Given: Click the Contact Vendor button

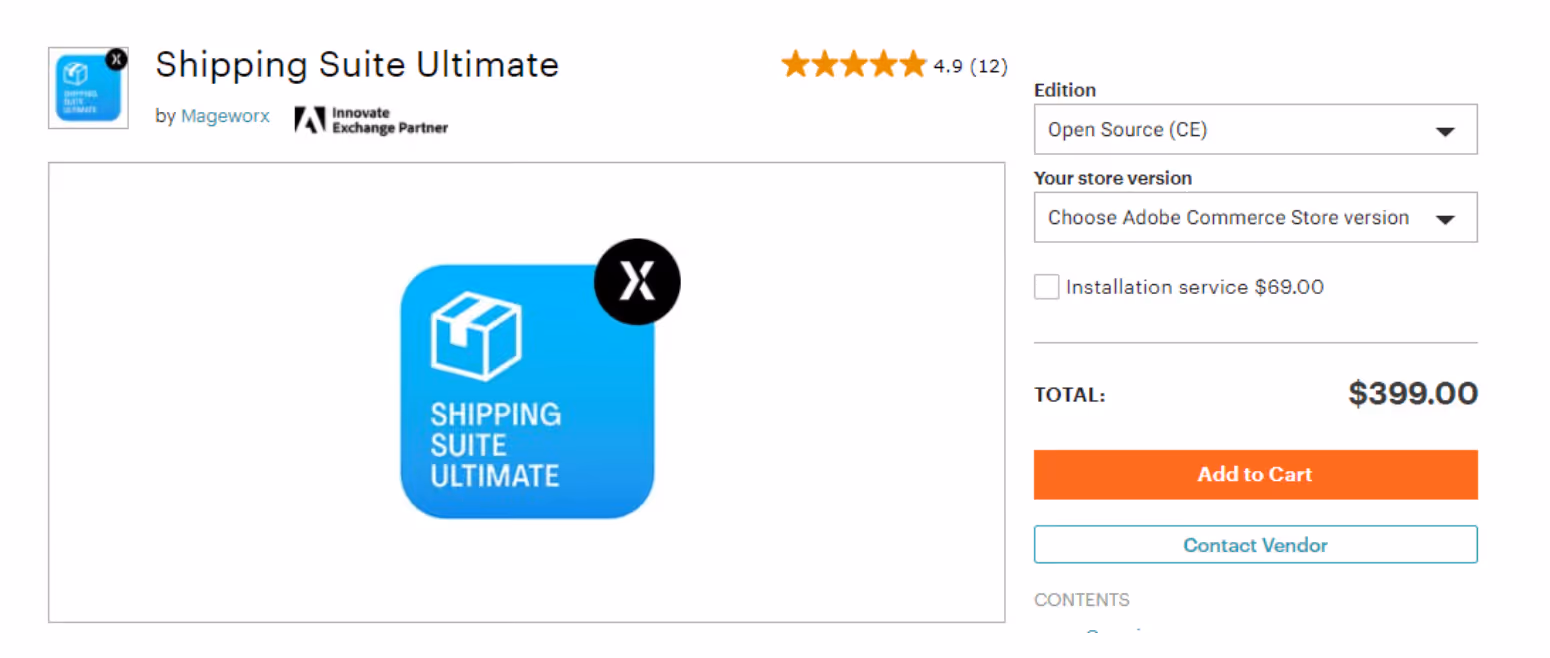Looking at the screenshot, I should coord(1255,545).
